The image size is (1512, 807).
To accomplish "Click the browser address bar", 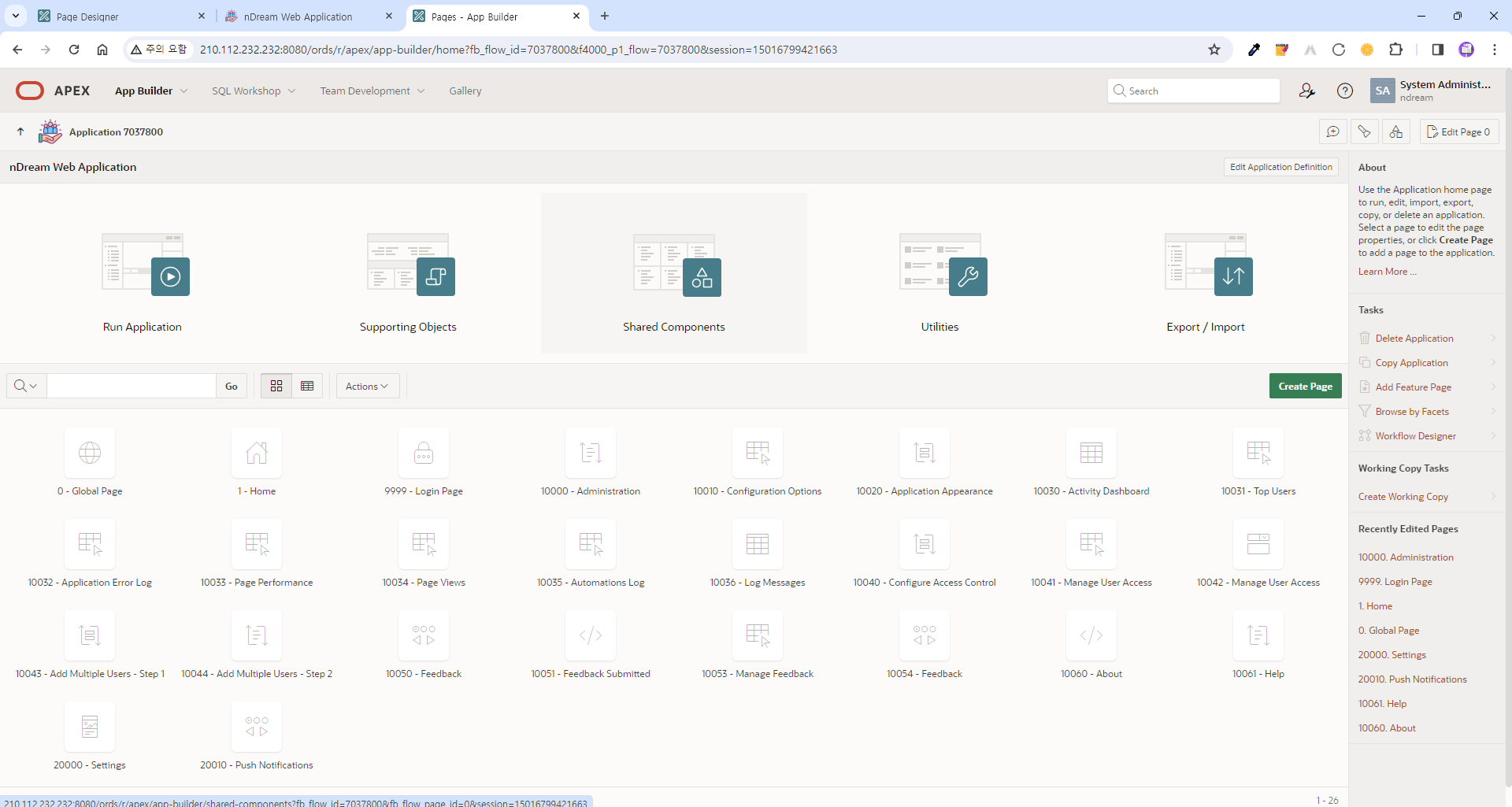I will point(677,50).
